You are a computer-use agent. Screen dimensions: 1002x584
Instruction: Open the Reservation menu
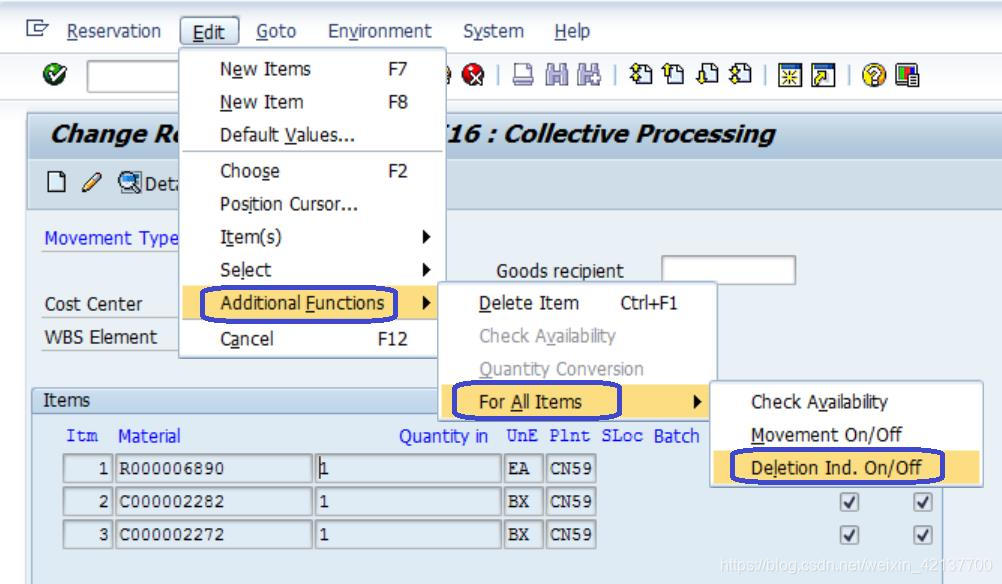[x=114, y=31]
